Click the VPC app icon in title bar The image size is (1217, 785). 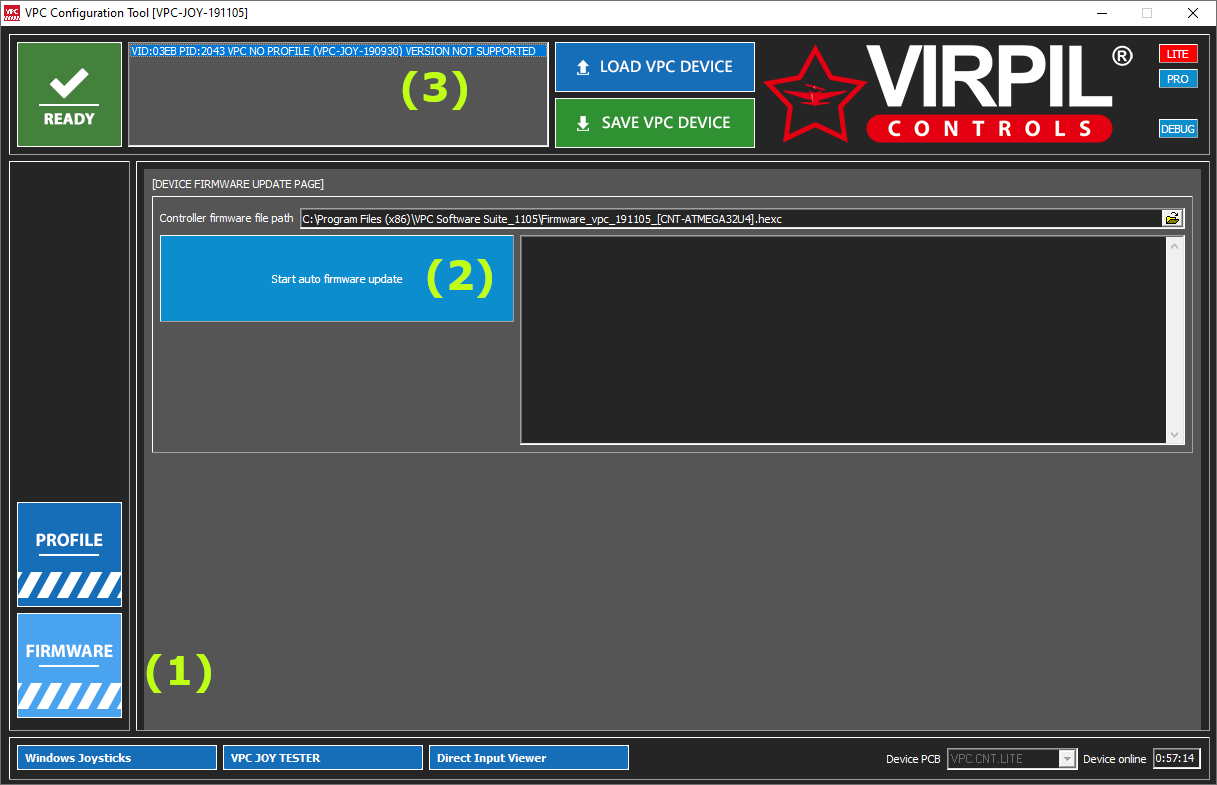click(x=12, y=13)
